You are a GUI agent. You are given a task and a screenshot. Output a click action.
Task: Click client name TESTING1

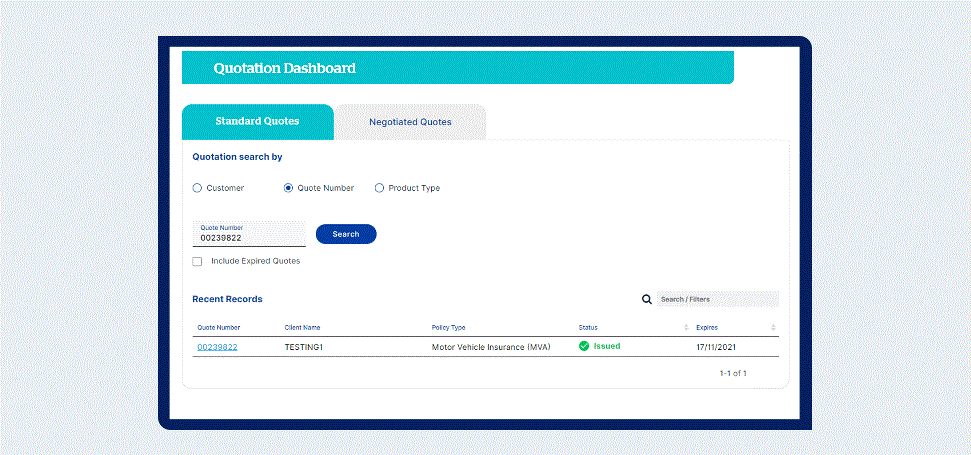[x=304, y=347]
